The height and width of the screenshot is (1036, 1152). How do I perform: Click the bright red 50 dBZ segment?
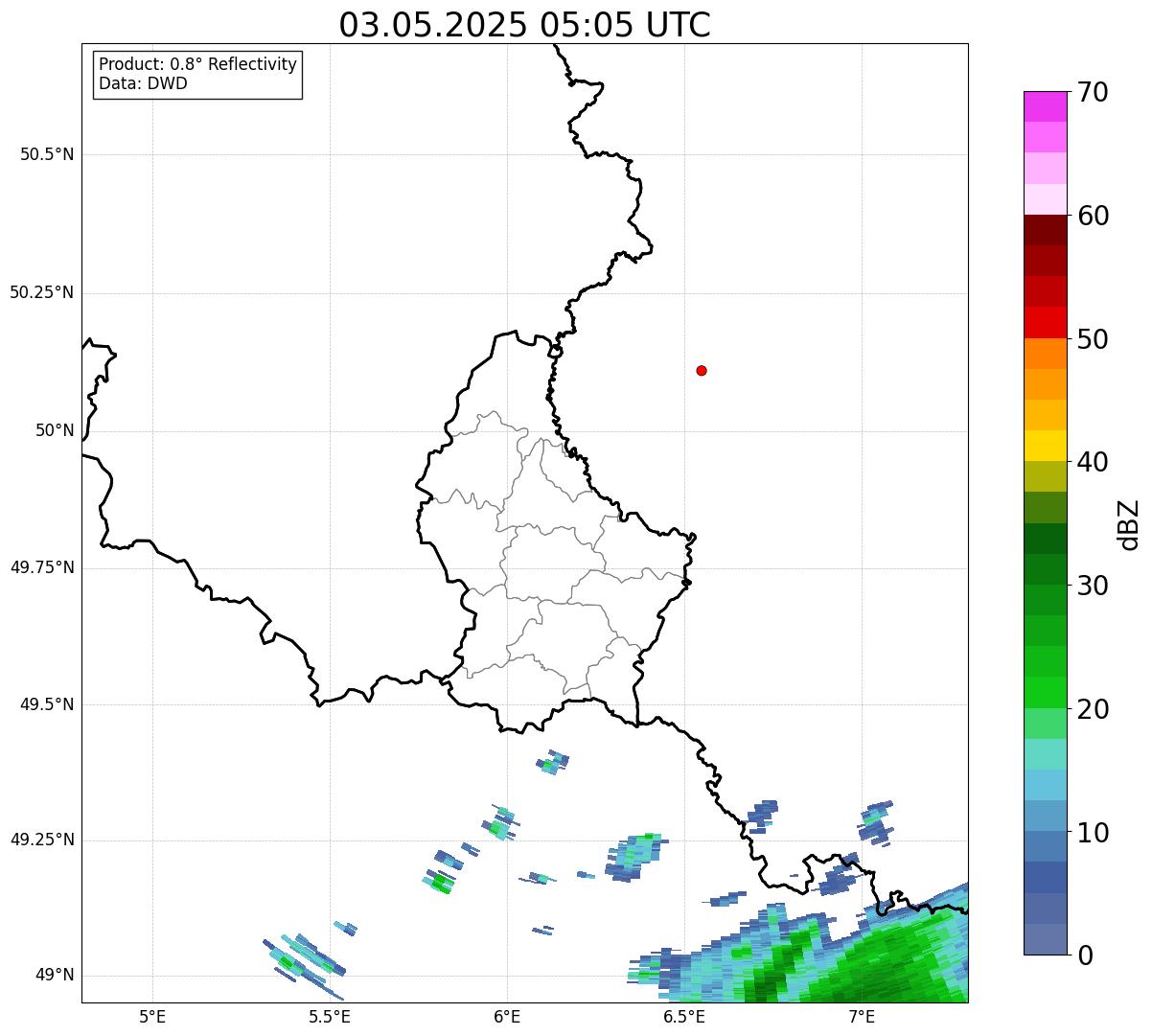(1045, 323)
